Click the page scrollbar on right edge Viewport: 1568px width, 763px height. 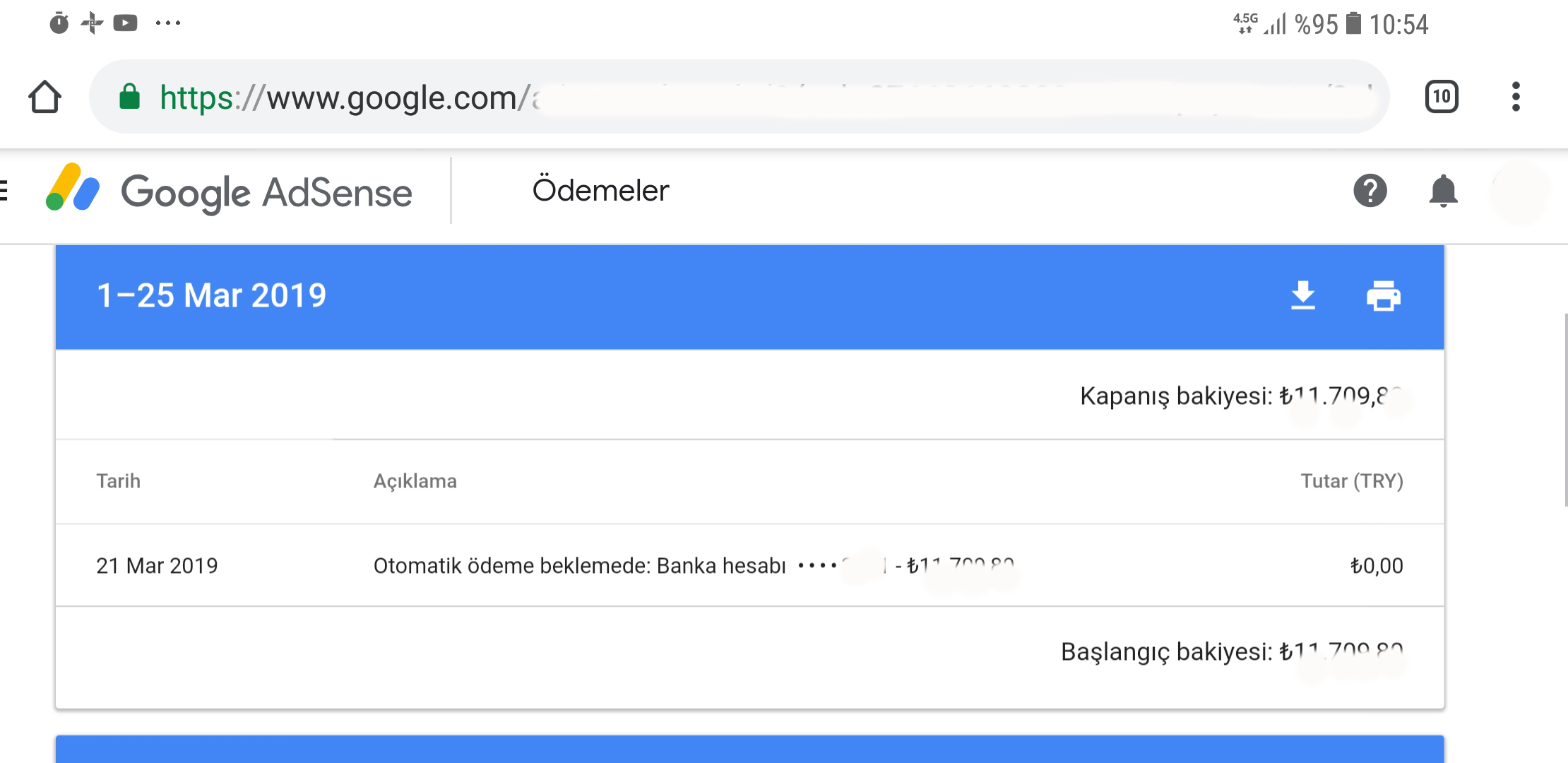coord(1565,410)
